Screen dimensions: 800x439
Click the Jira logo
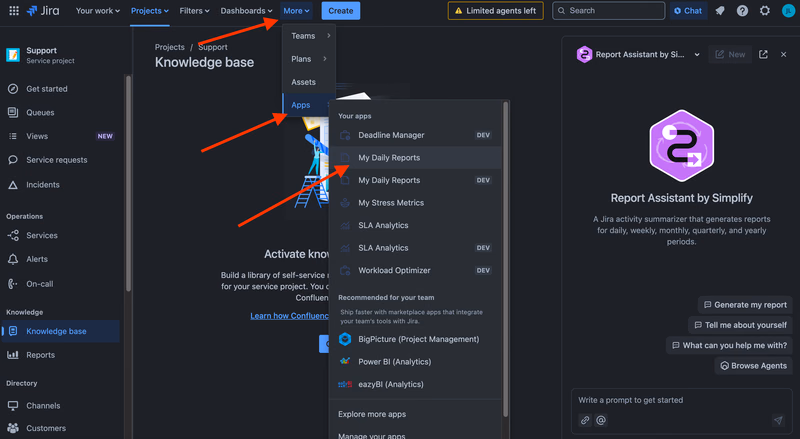click(x=43, y=11)
